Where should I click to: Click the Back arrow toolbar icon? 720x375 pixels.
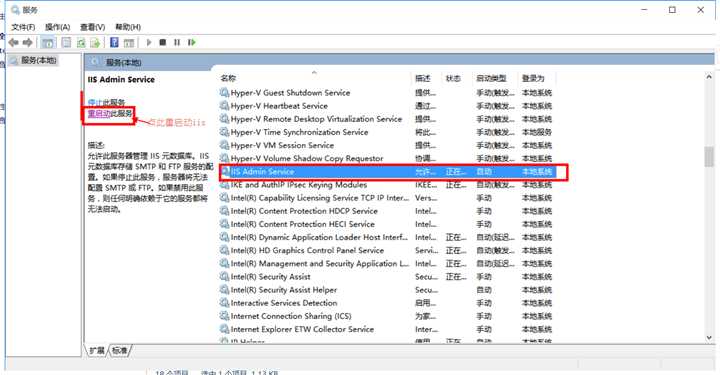13,43
